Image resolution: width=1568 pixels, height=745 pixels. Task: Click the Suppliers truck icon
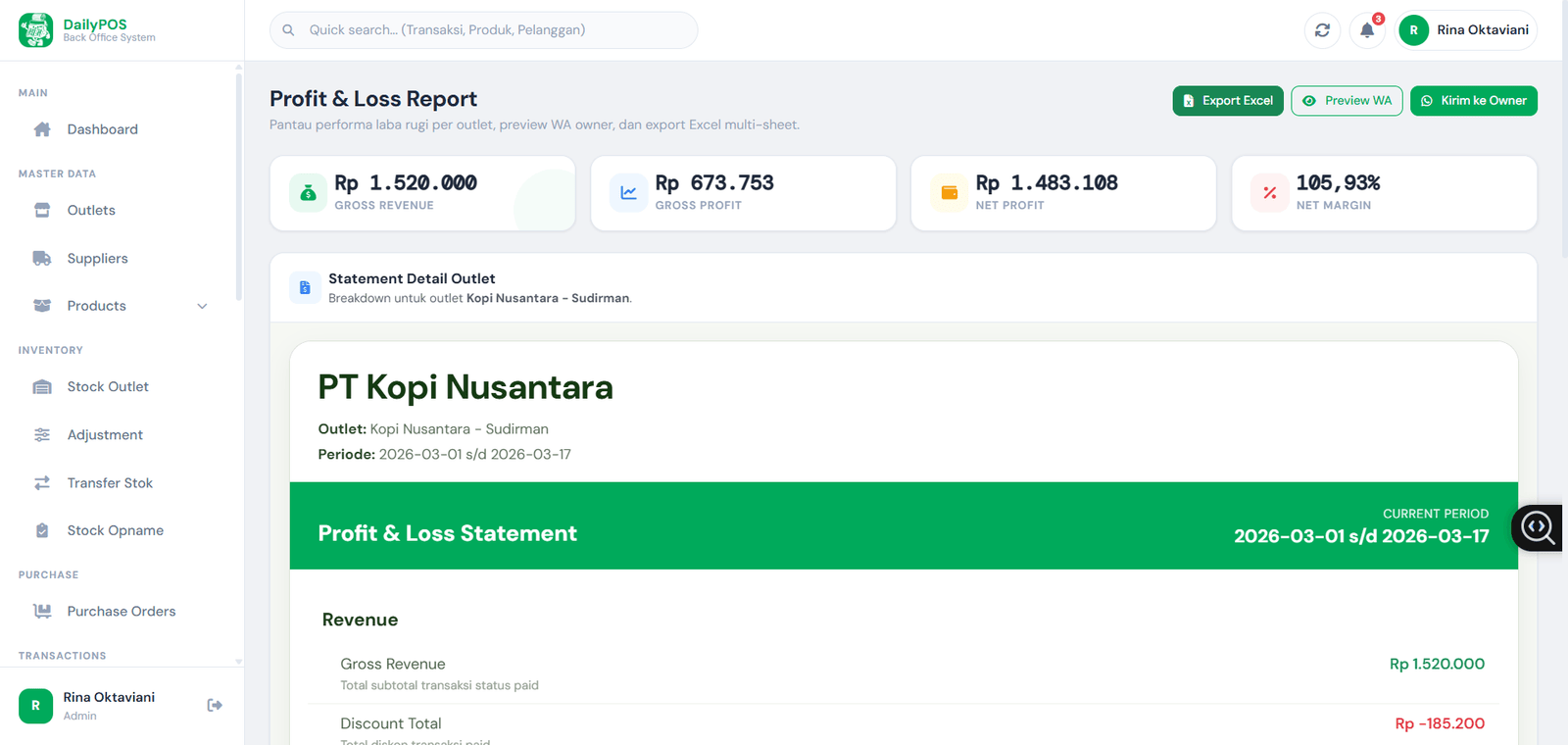[x=42, y=259]
